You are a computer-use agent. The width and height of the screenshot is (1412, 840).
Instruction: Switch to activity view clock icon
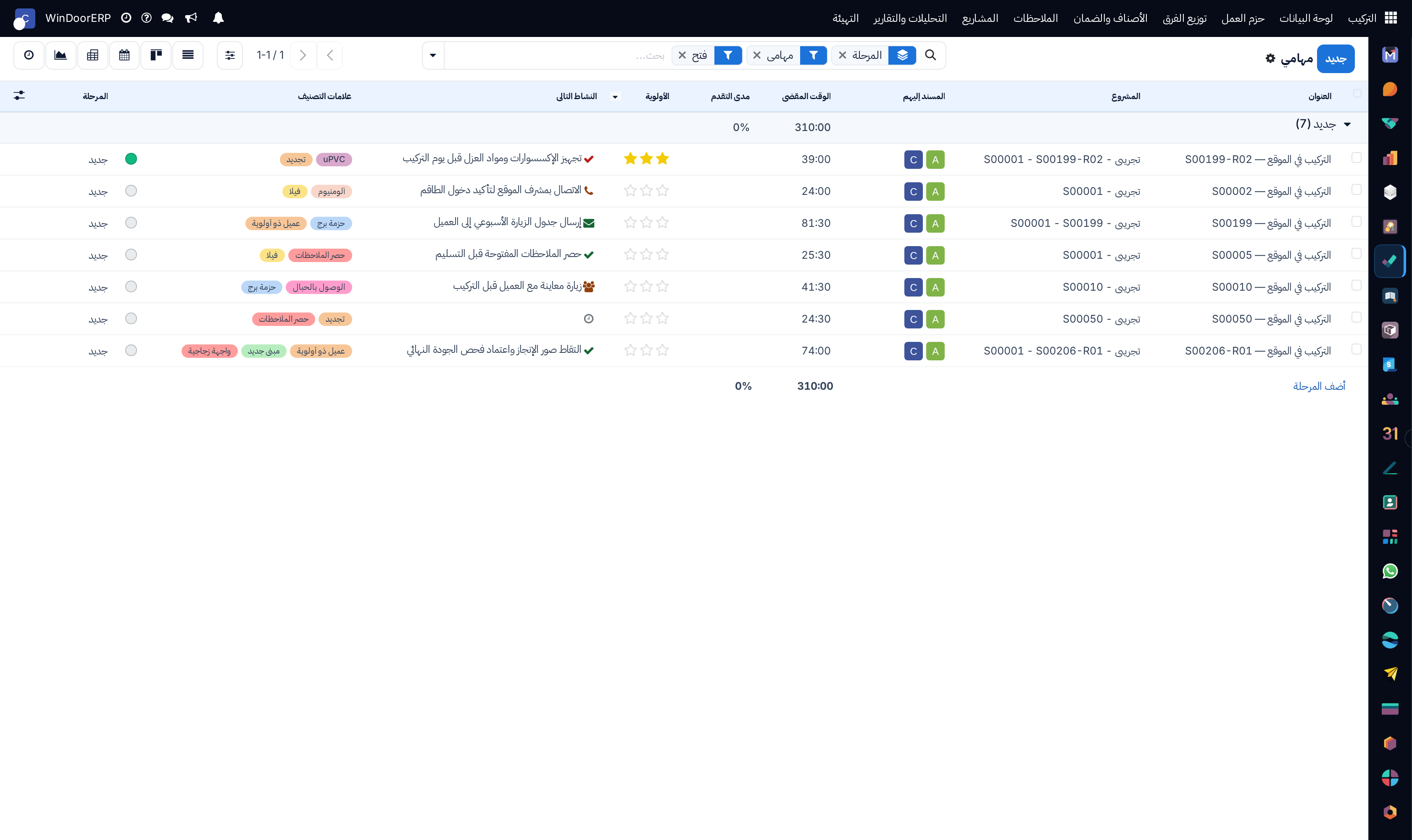pos(29,55)
